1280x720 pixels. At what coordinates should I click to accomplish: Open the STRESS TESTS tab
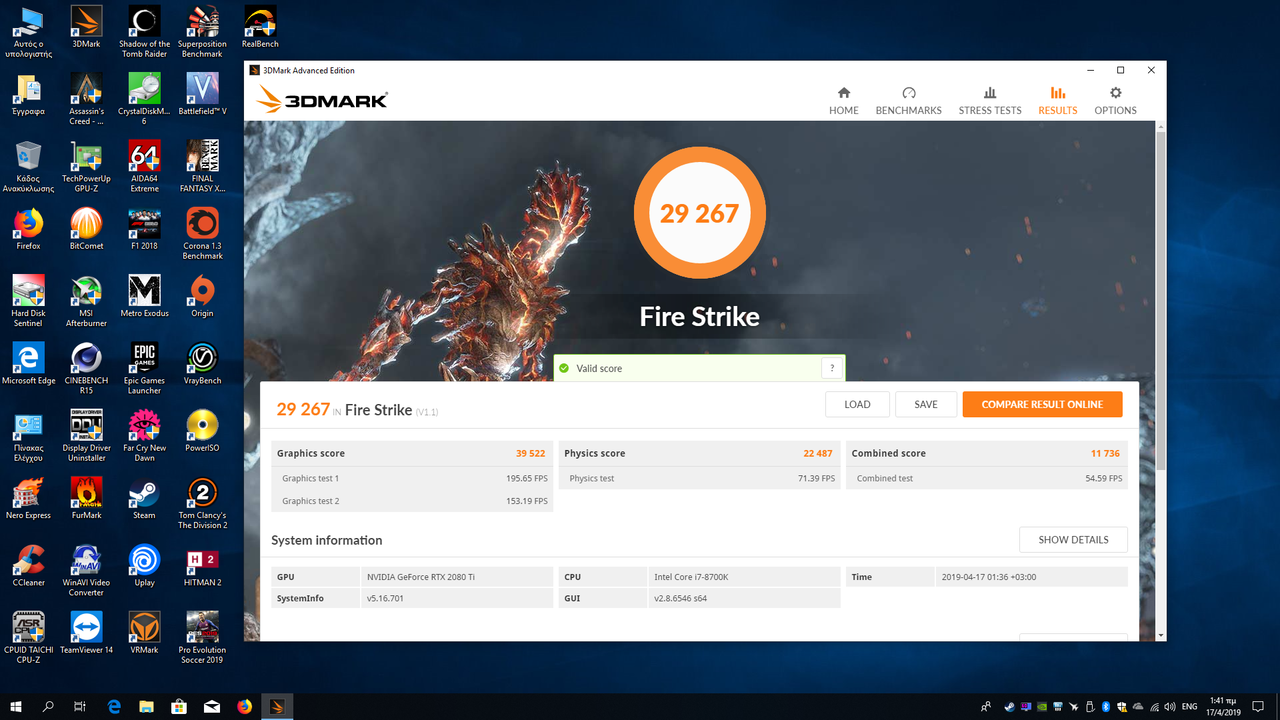[x=990, y=100]
